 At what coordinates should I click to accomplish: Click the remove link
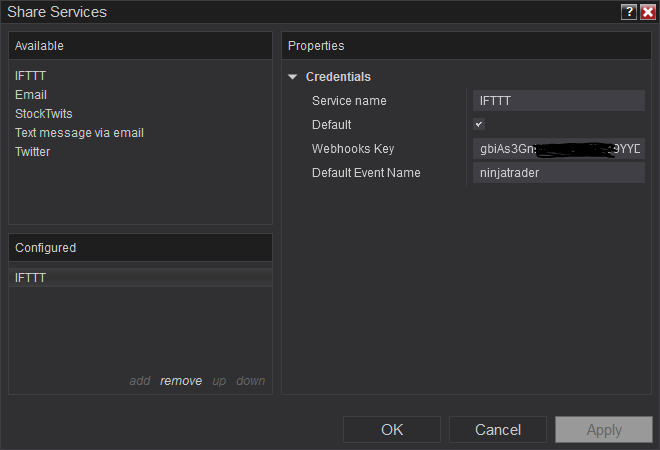click(x=181, y=381)
